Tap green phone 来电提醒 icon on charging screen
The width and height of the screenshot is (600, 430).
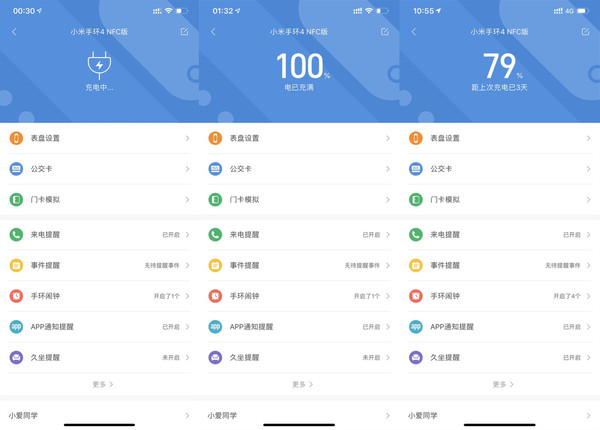(16, 235)
